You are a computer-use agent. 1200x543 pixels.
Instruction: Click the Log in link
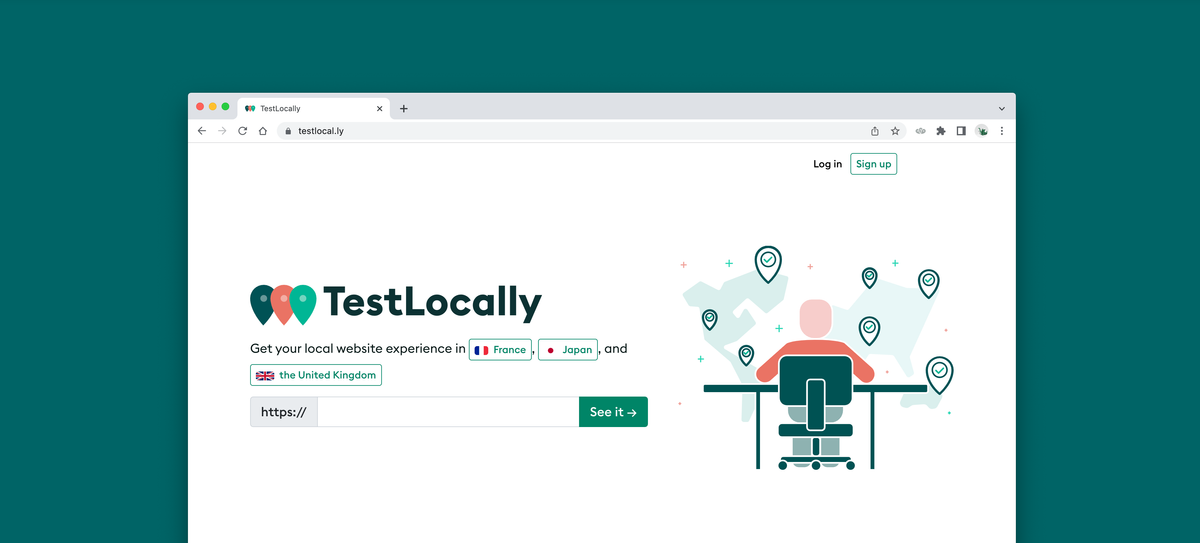[828, 164]
